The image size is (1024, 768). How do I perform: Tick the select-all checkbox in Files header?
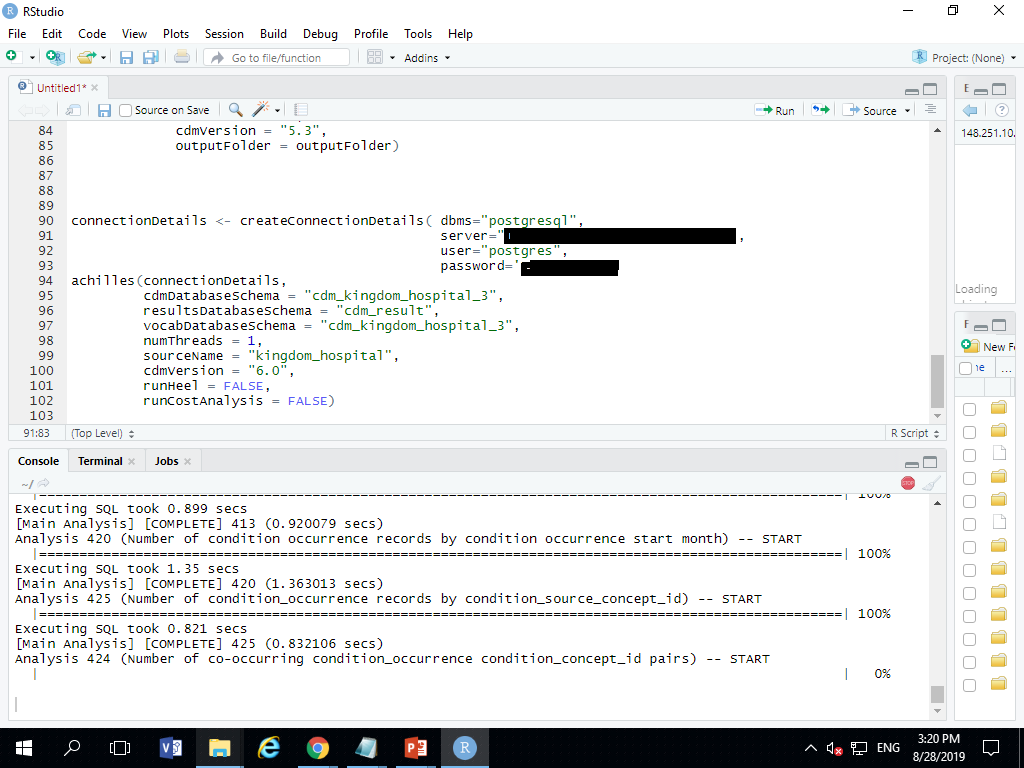[x=965, y=368]
